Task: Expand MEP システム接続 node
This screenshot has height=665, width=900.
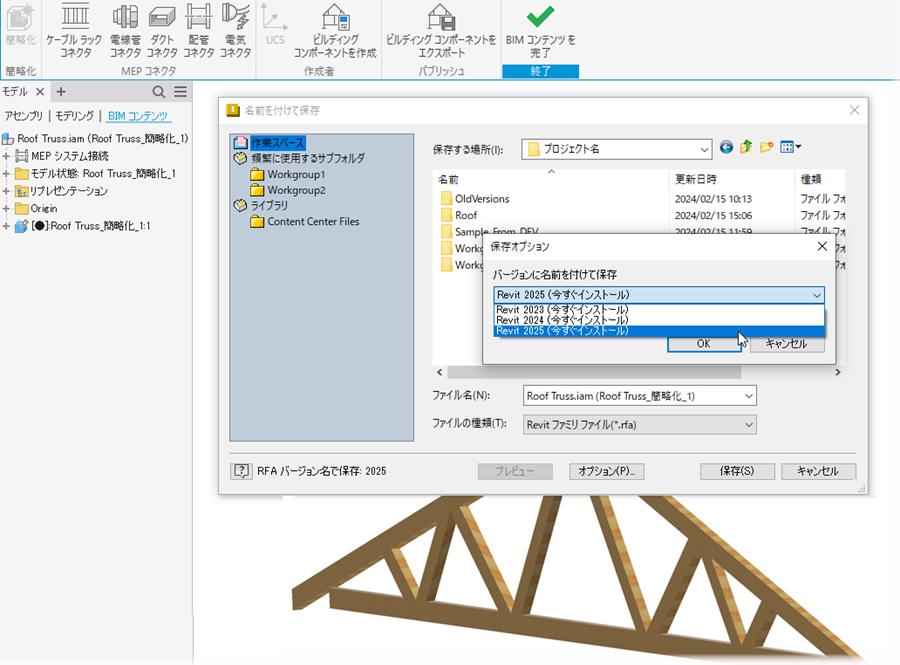Action: 6,156
